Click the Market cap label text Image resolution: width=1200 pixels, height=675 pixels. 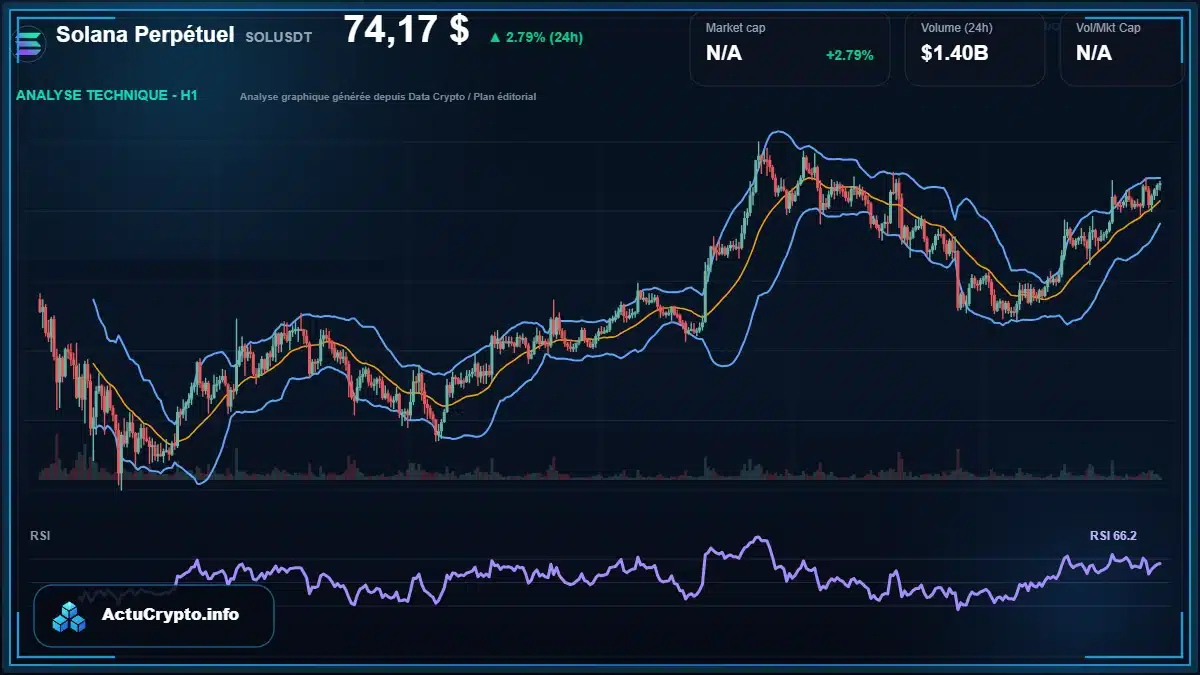click(x=735, y=28)
